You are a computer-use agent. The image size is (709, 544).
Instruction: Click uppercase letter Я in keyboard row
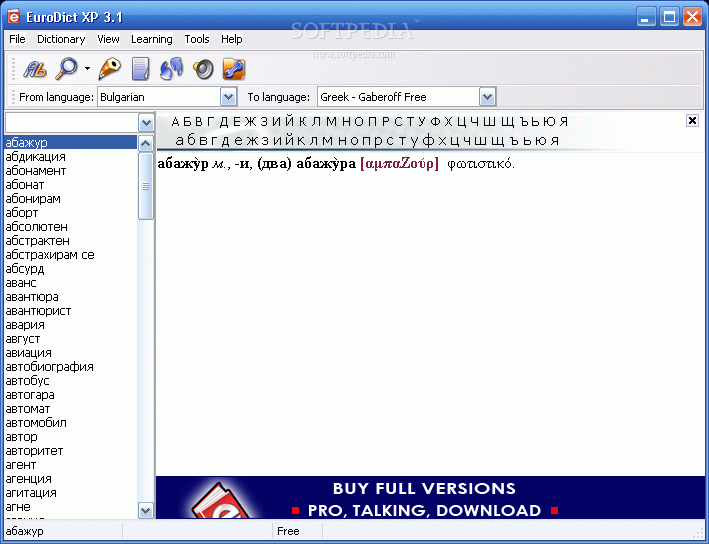tap(563, 121)
